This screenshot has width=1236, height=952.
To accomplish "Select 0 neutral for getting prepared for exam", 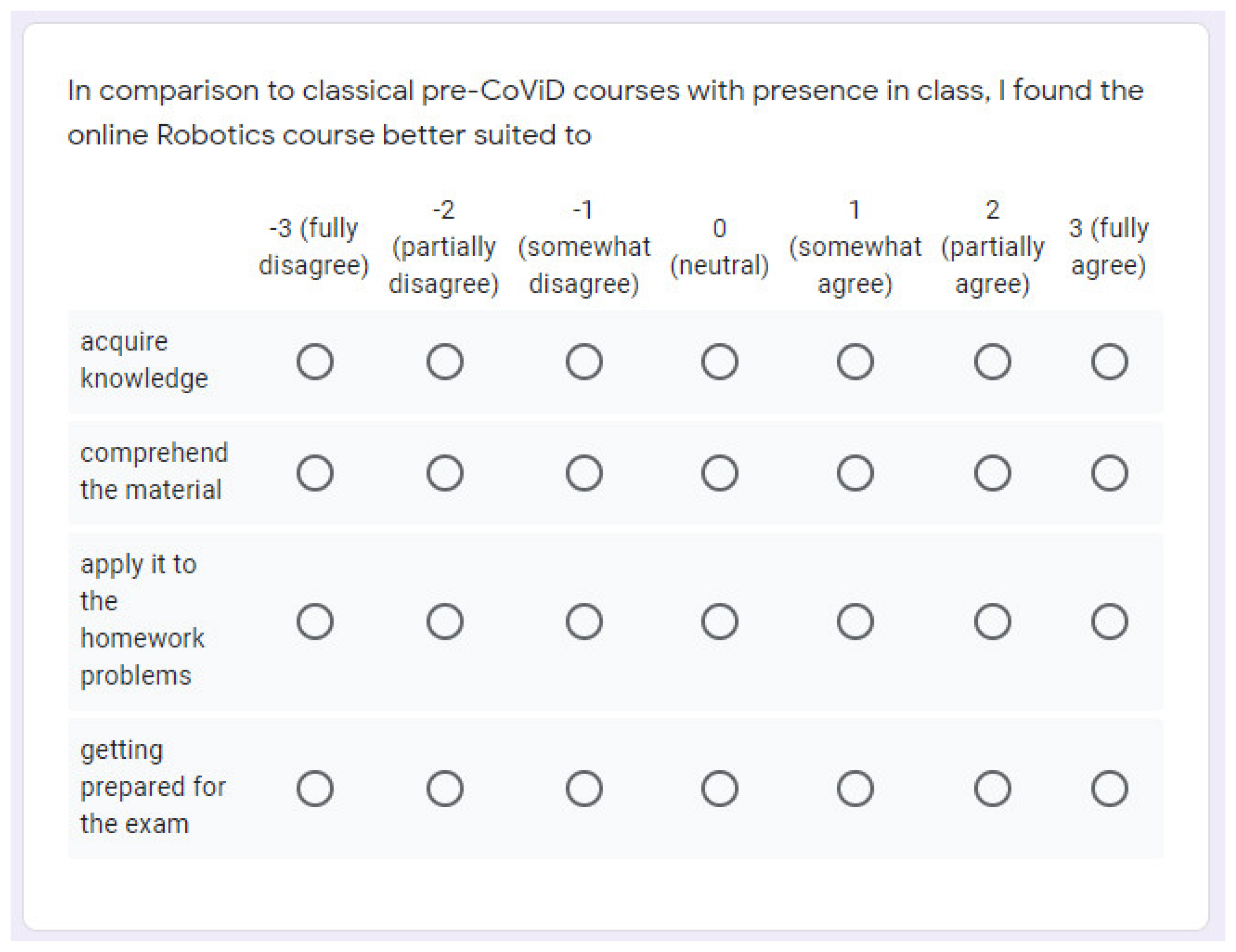I will coord(719,788).
